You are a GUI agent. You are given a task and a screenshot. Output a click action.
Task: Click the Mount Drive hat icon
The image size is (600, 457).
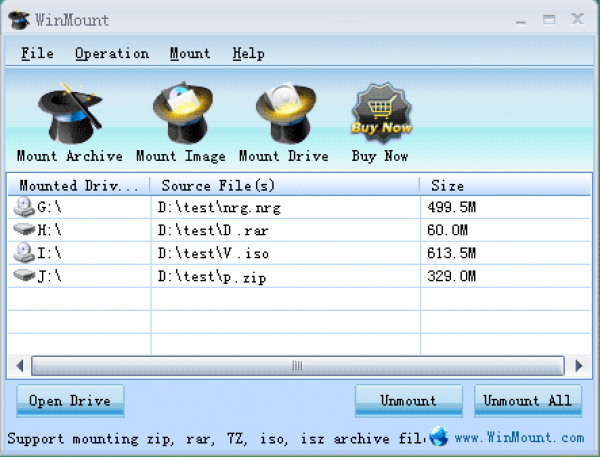285,113
